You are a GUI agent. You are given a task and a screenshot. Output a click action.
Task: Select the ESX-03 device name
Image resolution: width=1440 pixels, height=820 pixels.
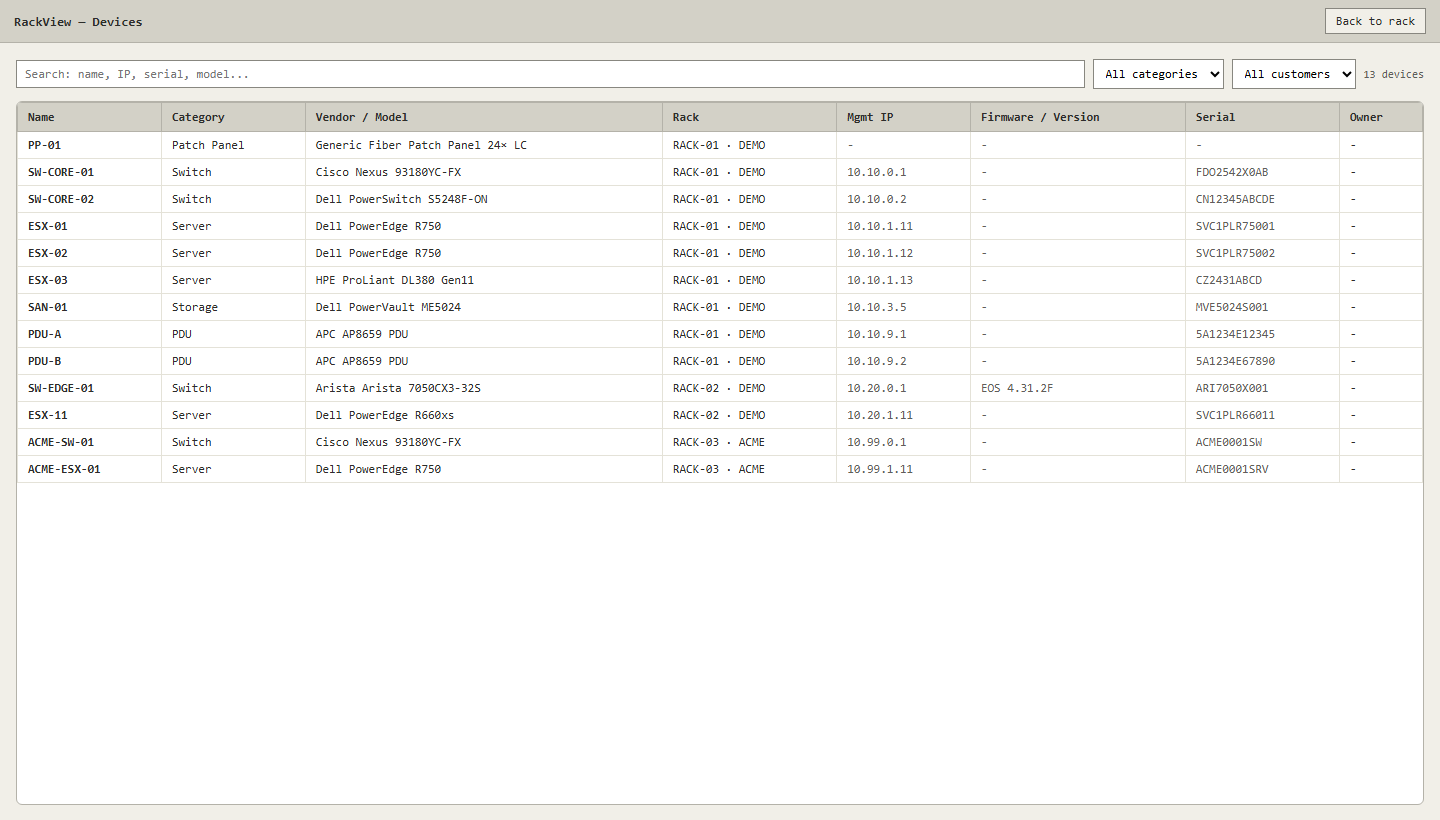(x=48, y=280)
